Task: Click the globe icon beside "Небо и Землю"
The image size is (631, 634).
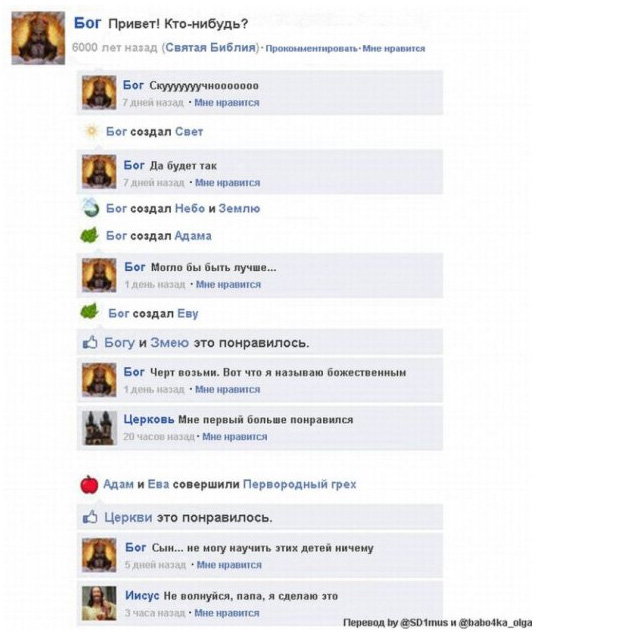Action: pos(90,208)
